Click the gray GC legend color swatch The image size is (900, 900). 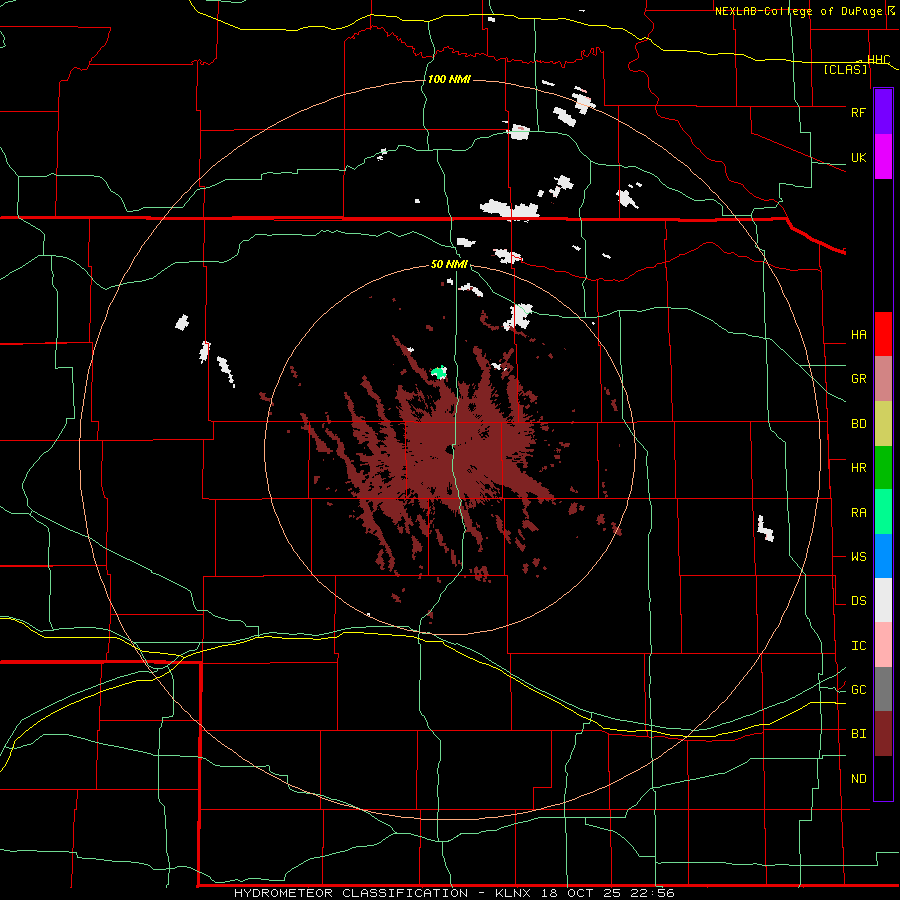coord(883,689)
